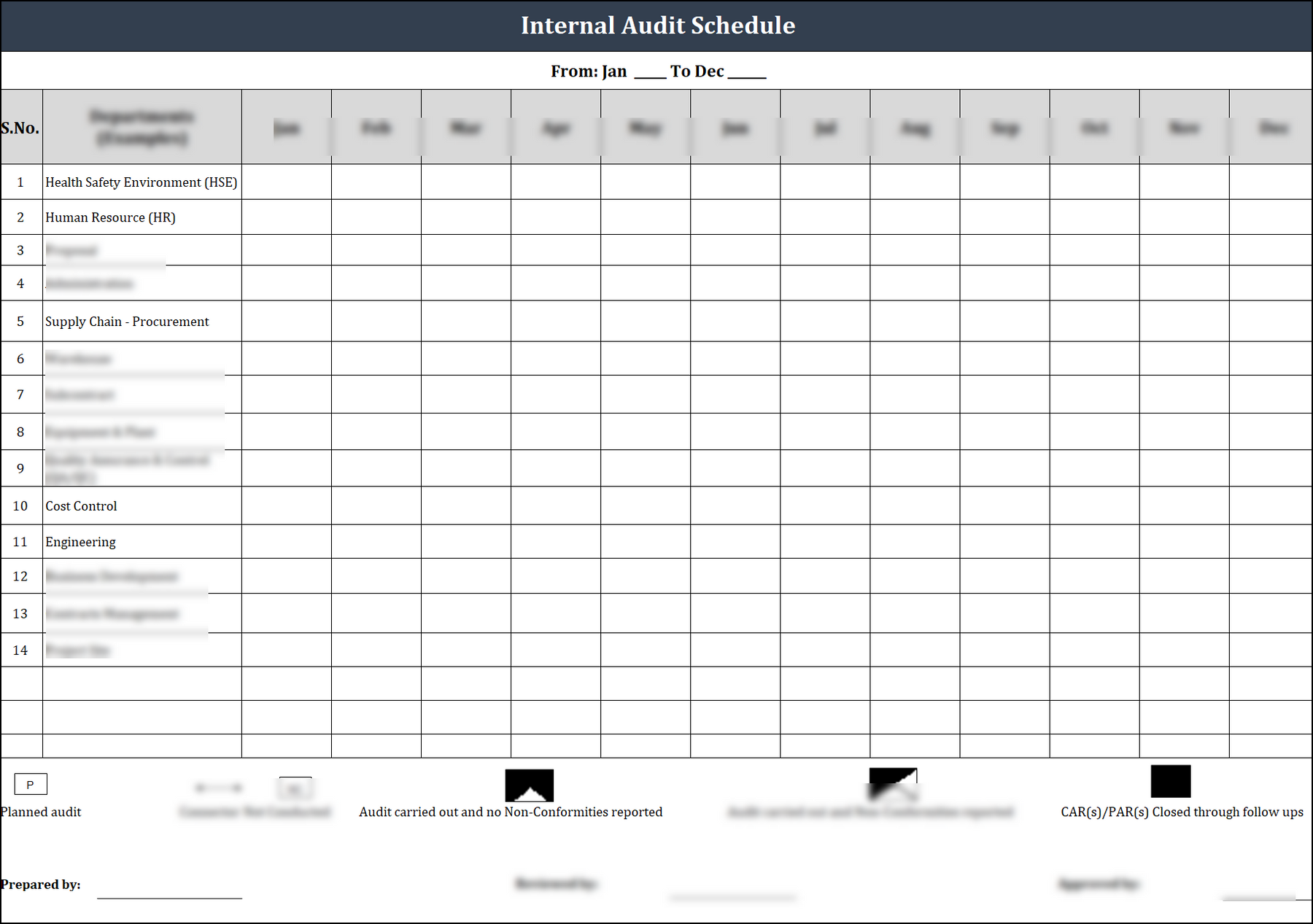
Task: Click the "P" Planned audit legend symbol
Action: click(x=30, y=783)
